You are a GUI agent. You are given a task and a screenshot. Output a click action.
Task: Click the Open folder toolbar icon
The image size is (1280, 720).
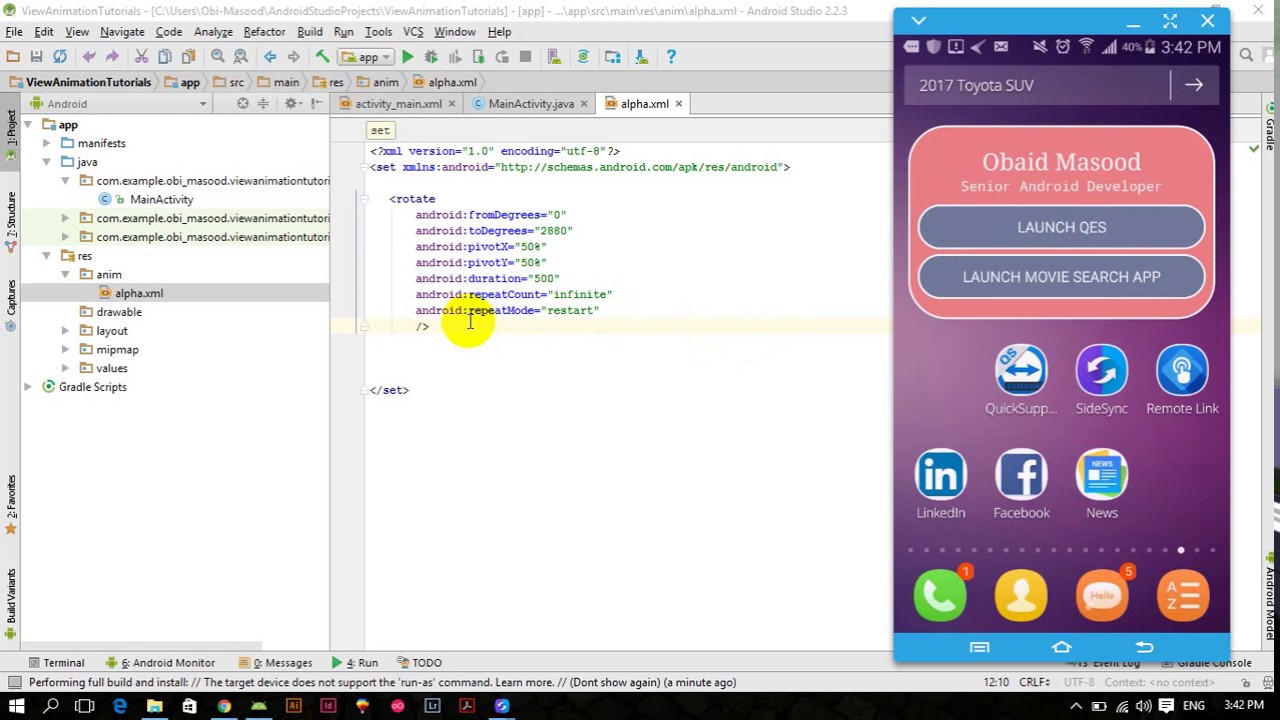point(13,57)
